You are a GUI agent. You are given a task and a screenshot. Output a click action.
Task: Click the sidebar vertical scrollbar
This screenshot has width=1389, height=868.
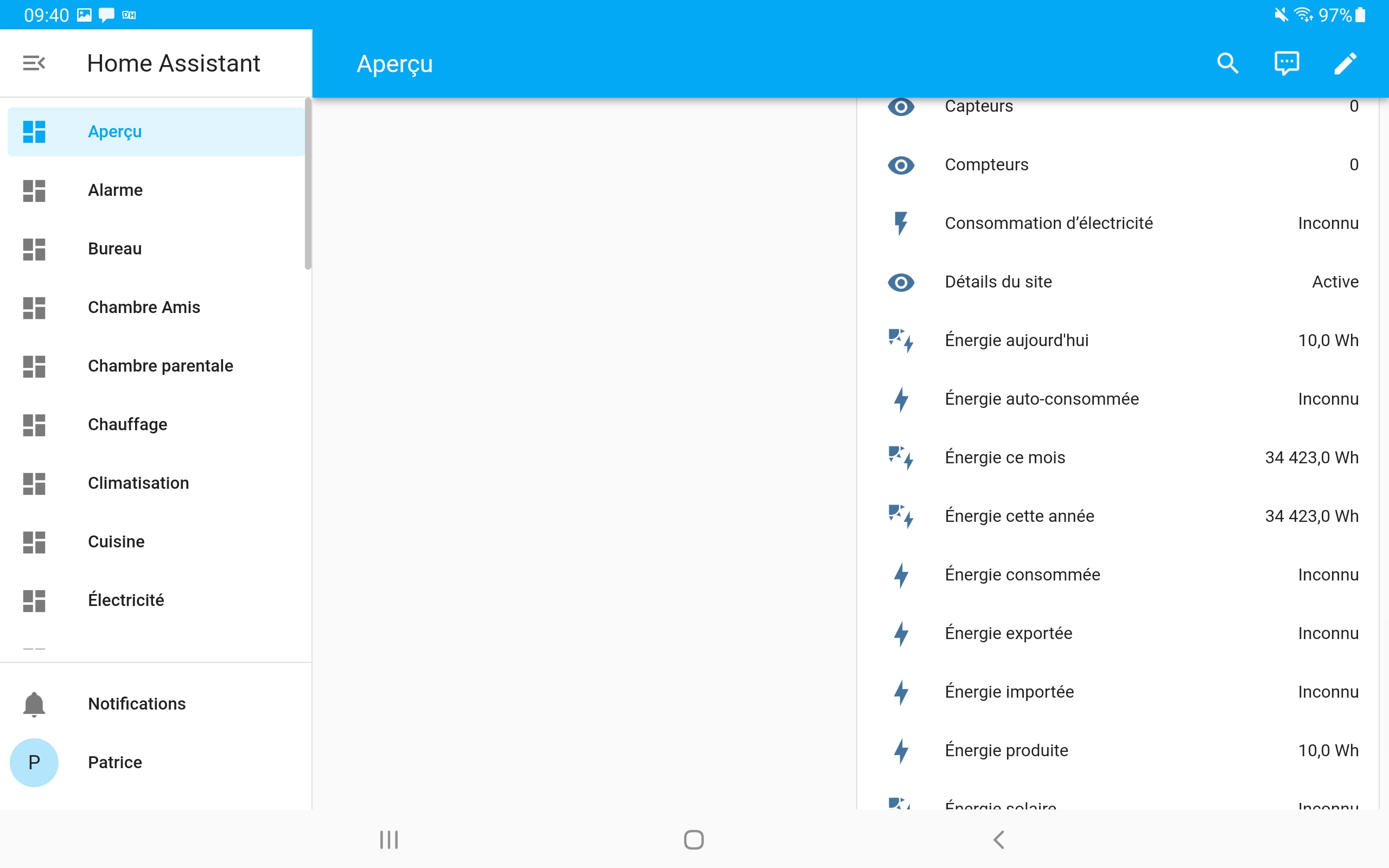pyautogui.click(x=308, y=184)
